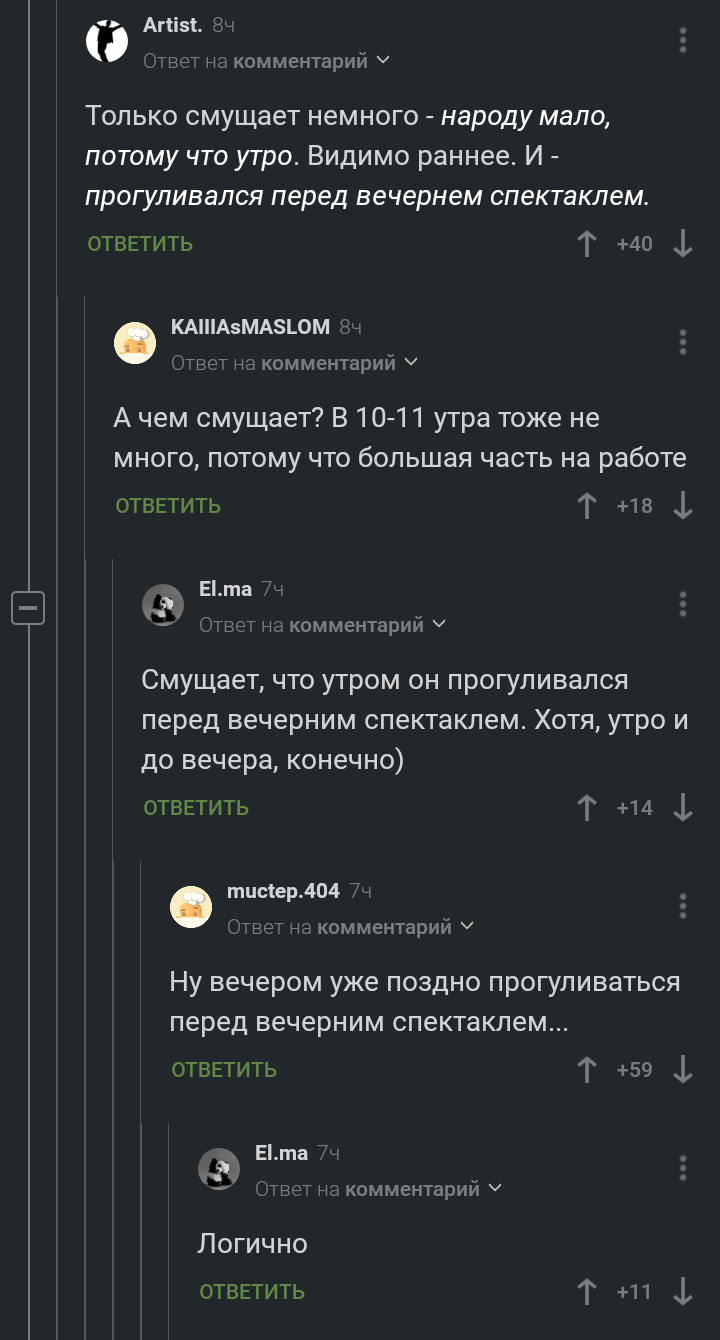Collapse the comment thread with minus box
The width and height of the screenshot is (720, 1340).
(x=28, y=607)
